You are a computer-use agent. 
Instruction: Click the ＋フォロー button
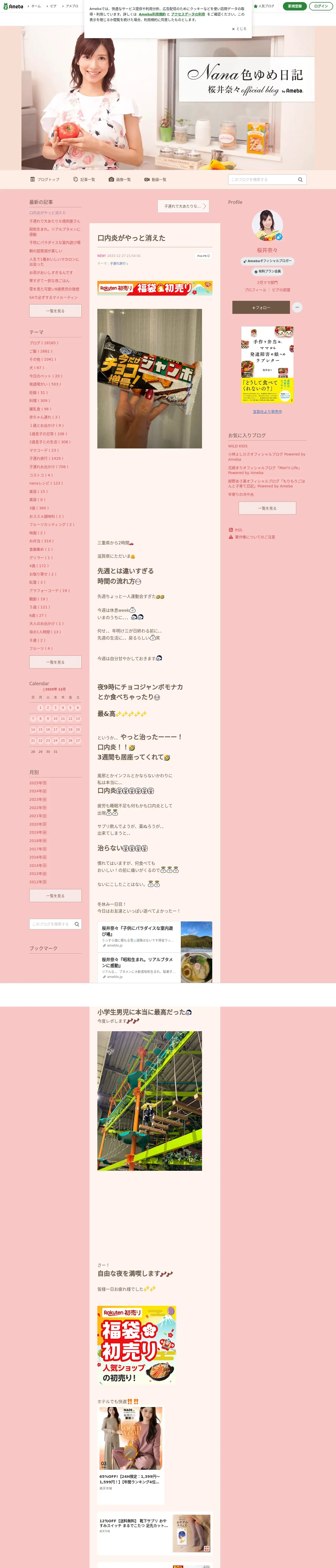coord(261,307)
